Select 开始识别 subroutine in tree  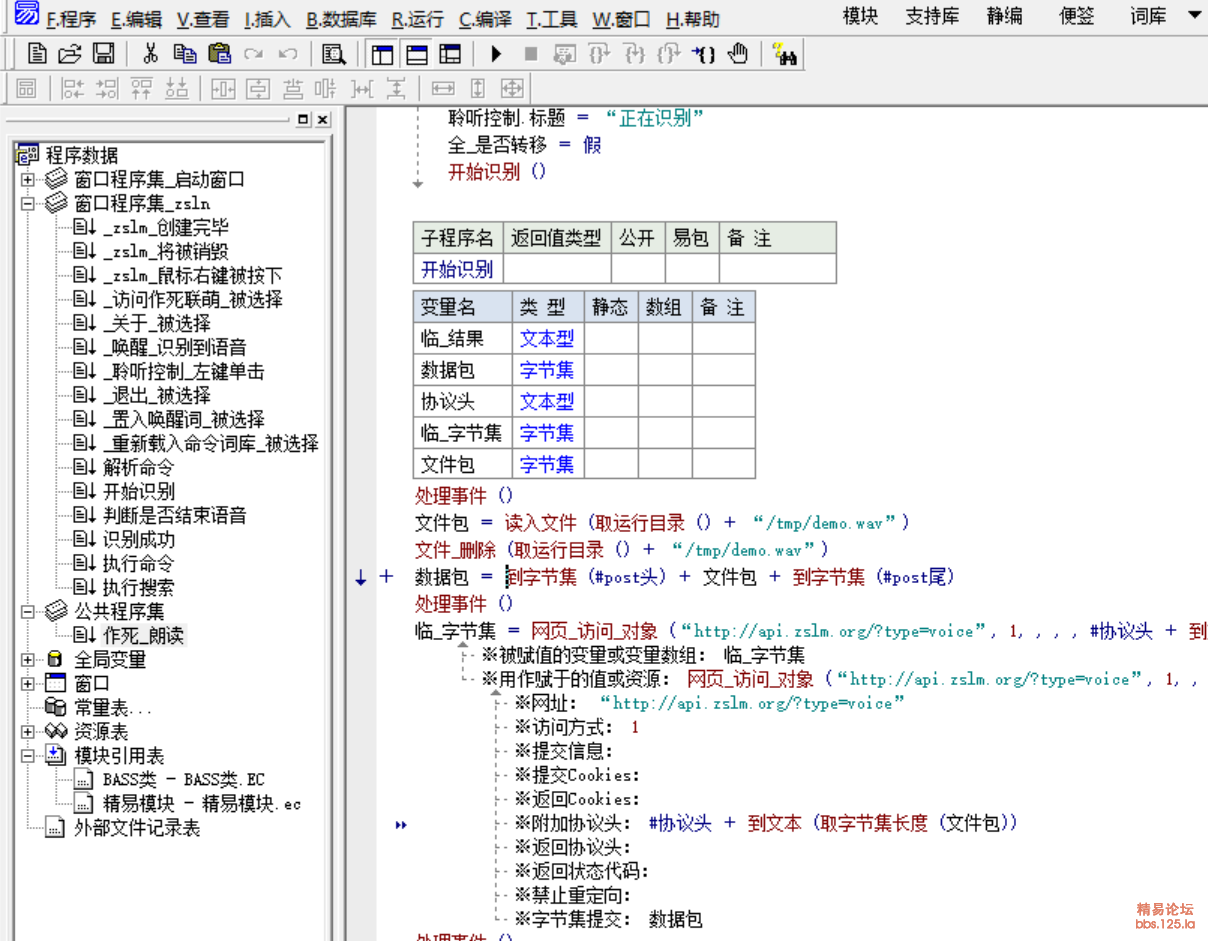(x=139, y=492)
